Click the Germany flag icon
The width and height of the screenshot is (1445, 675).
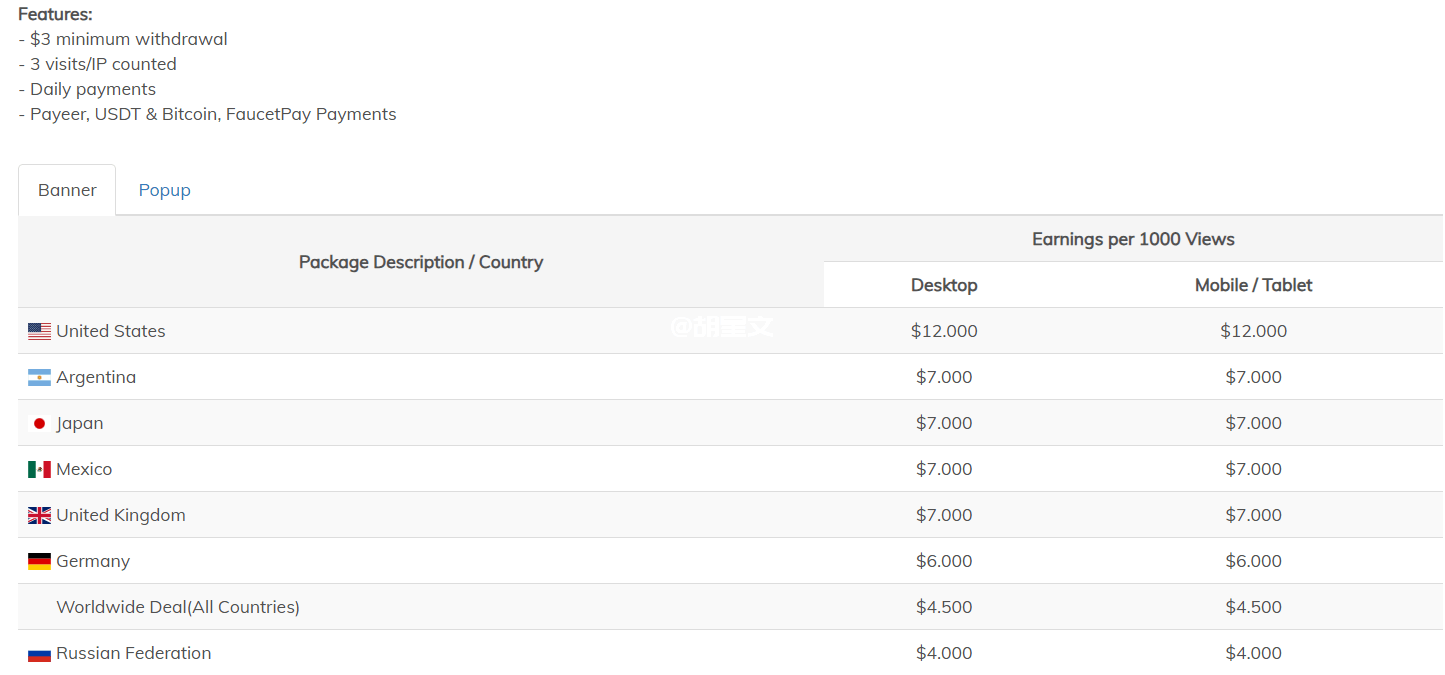click(39, 561)
